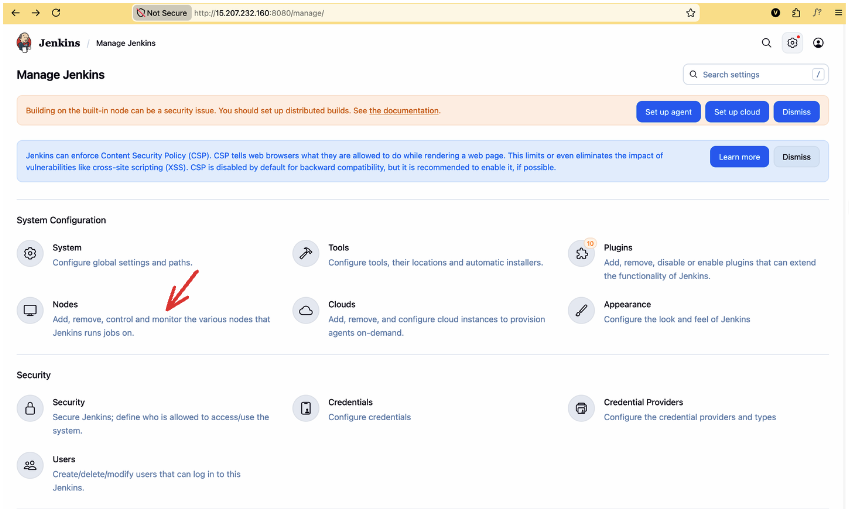Open the user account icon
The height and width of the screenshot is (514, 849).
(x=818, y=43)
